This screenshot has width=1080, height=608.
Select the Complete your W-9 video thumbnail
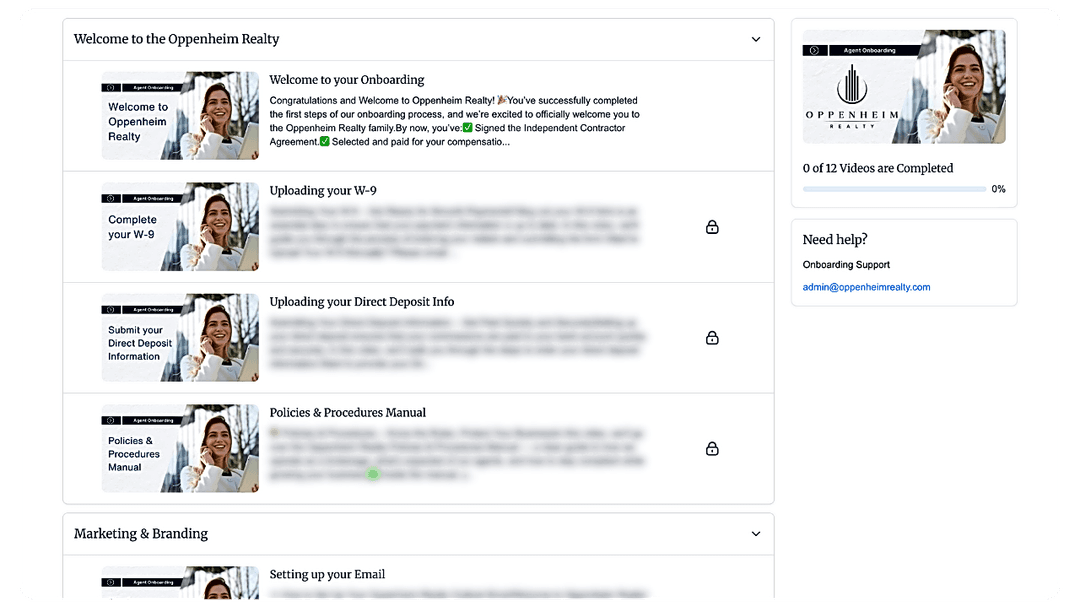(180, 227)
